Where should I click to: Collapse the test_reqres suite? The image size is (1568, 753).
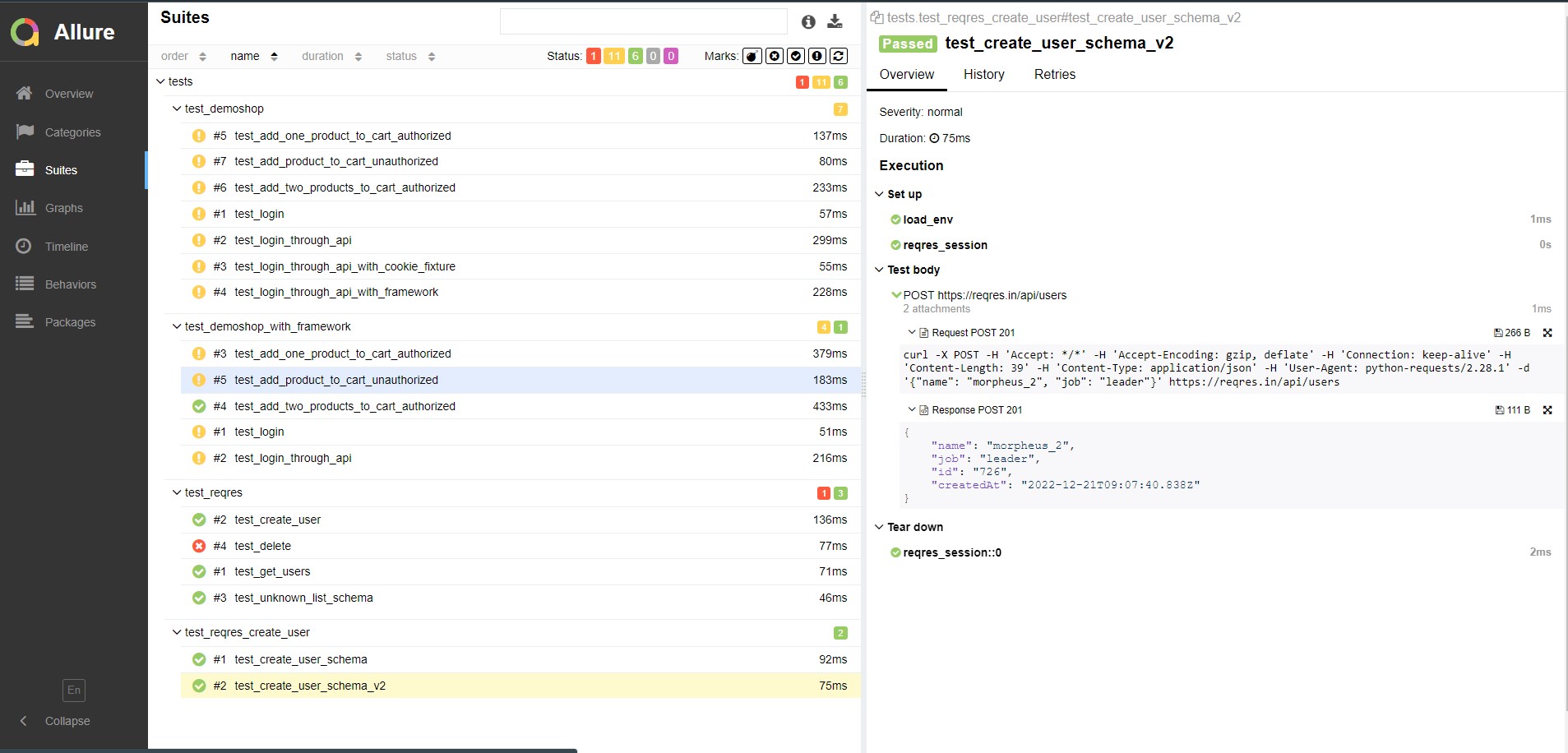pyautogui.click(x=176, y=492)
